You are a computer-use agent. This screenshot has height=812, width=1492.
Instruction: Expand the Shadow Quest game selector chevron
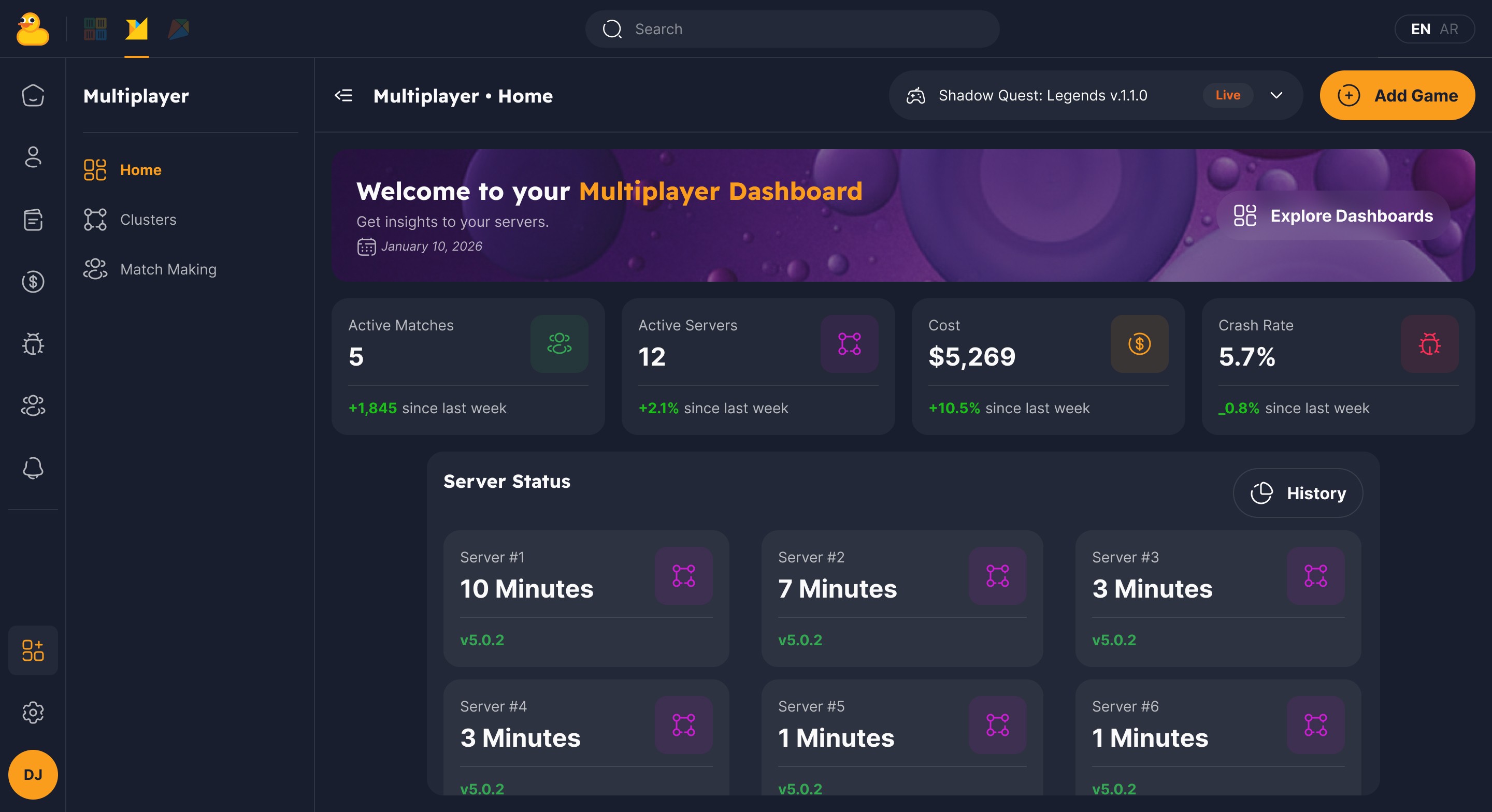click(1276, 96)
